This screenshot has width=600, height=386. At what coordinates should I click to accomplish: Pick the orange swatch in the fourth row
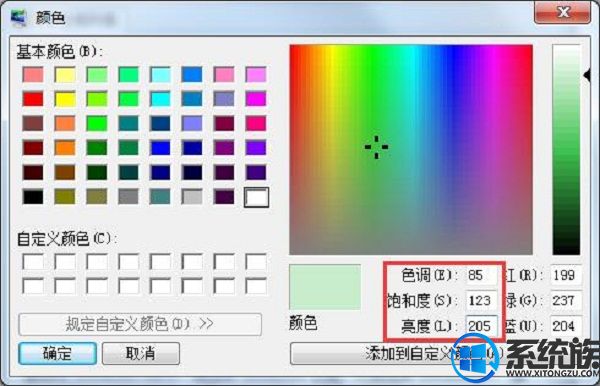pyautogui.click(x=65, y=148)
